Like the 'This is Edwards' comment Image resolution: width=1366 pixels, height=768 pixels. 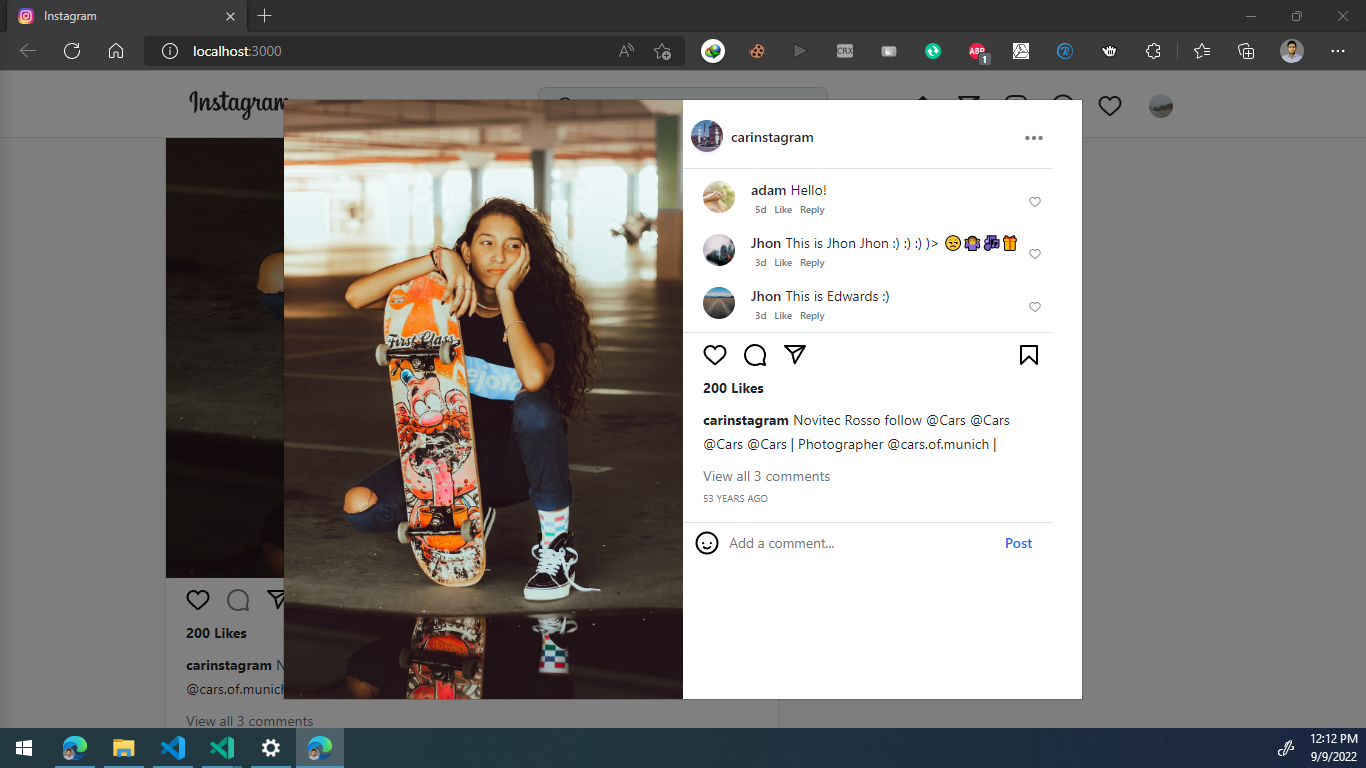1035,307
